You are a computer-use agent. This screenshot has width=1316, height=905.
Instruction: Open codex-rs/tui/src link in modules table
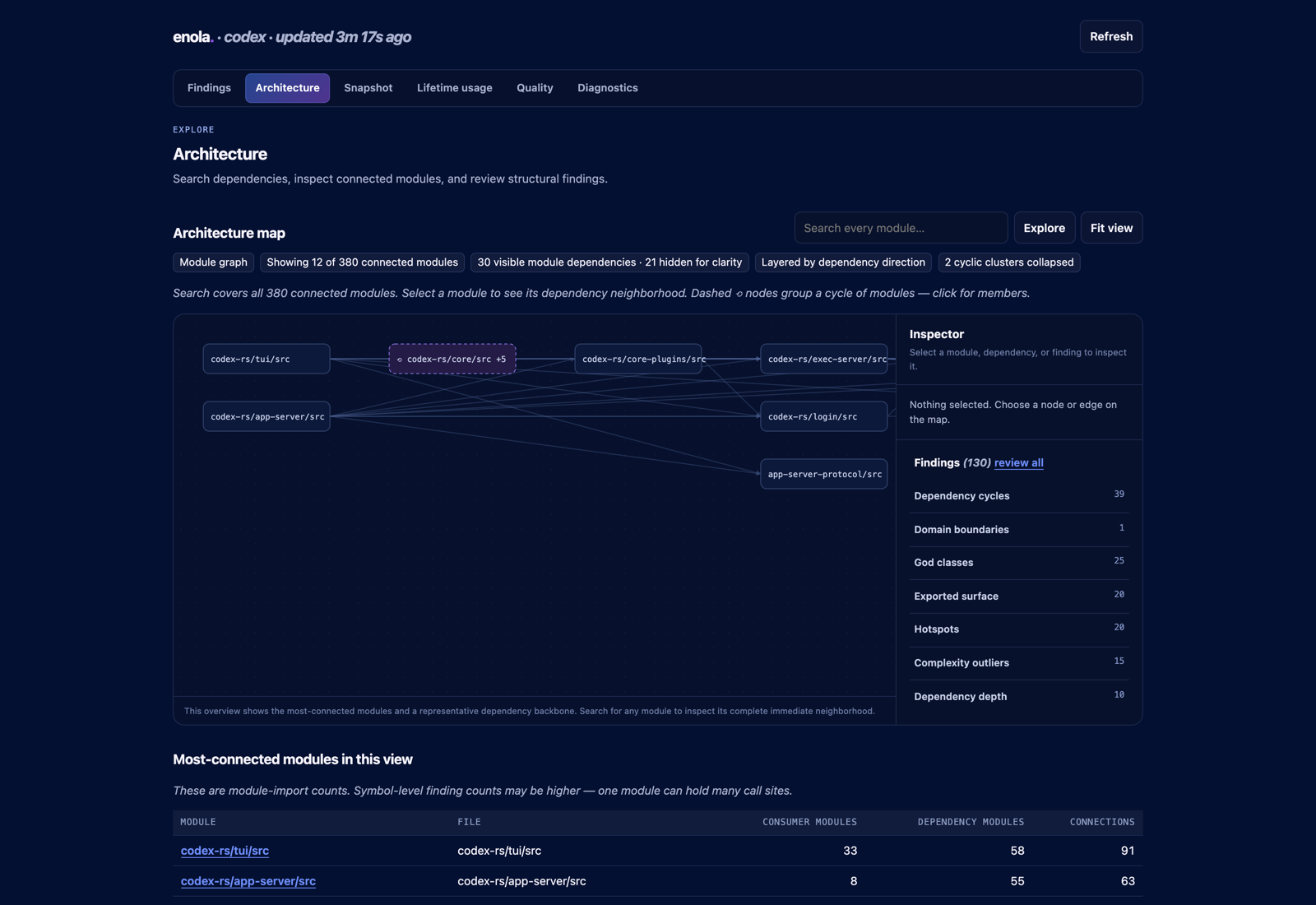(225, 851)
